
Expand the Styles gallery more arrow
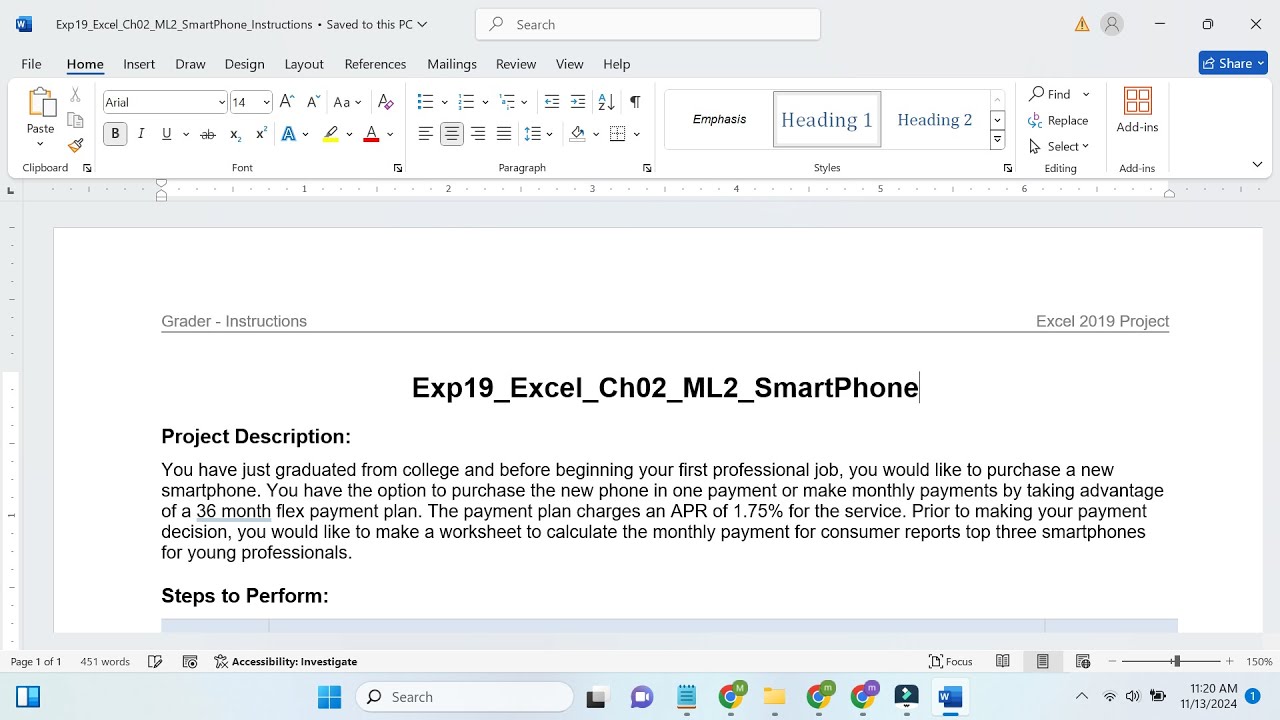point(997,141)
